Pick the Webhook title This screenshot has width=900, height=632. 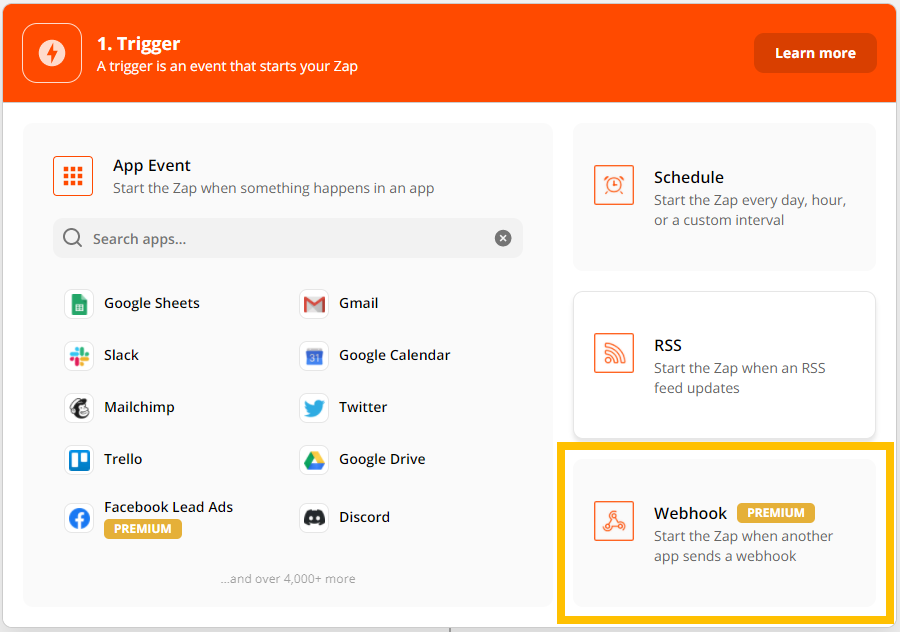click(x=690, y=513)
